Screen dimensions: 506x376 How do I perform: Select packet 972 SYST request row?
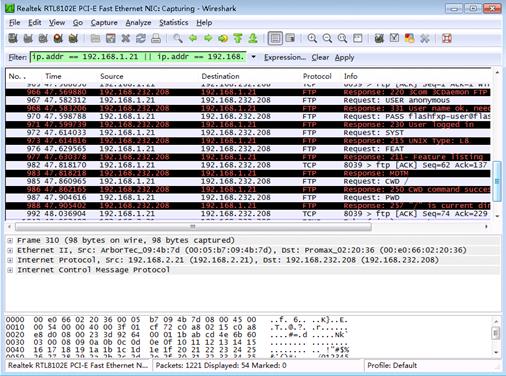coord(248,133)
